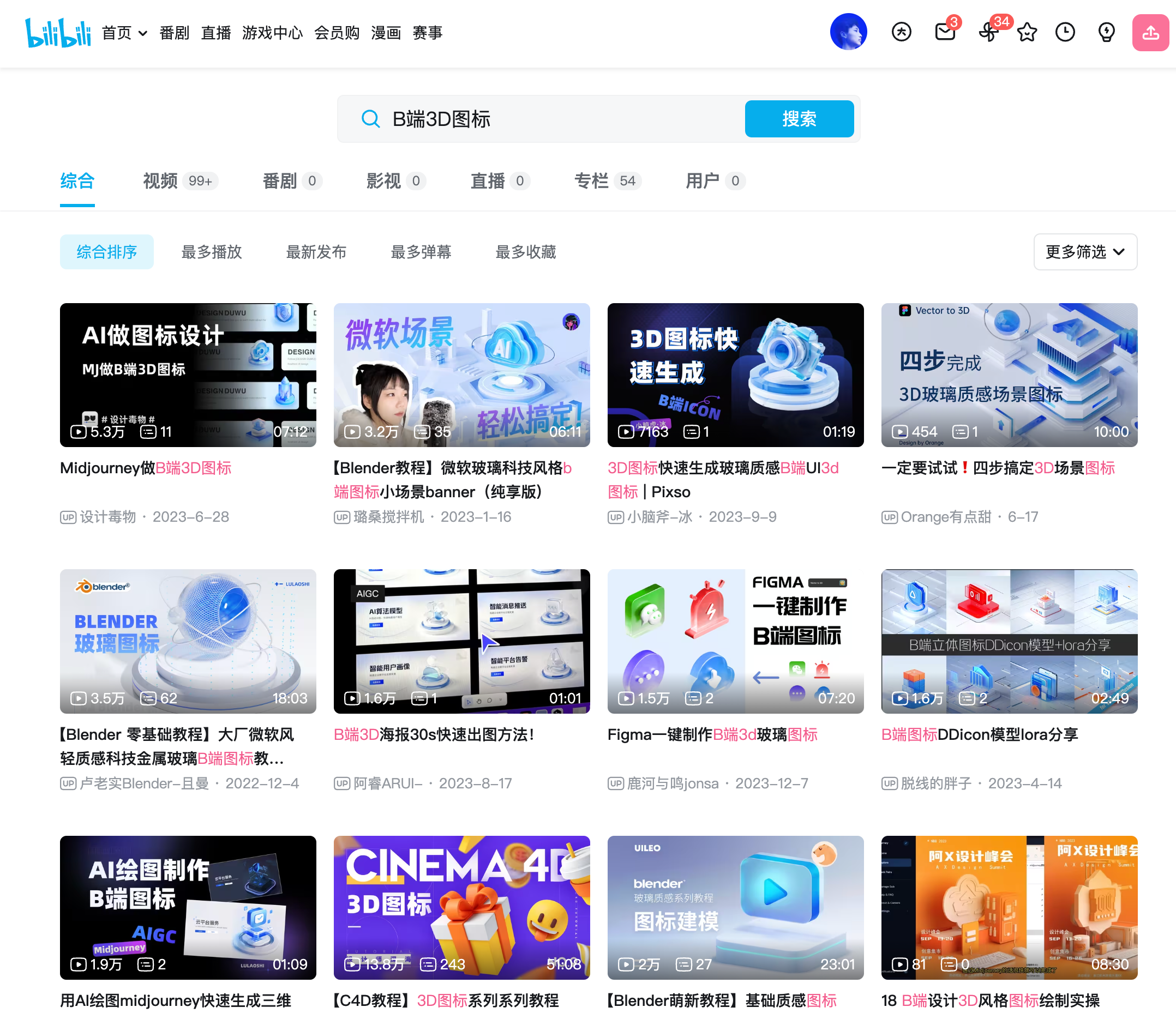Visit uploader 设计毒物
This screenshot has height=1013, width=1176.
coord(108,517)
